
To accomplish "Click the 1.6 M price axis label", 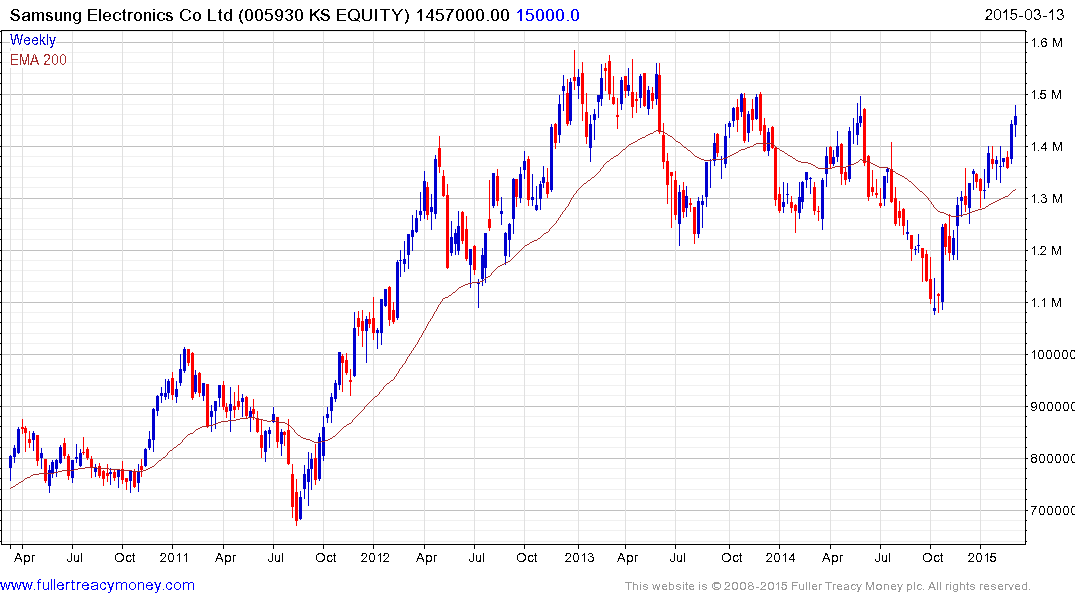I will pyautogui.click(x=1047, y=43).
